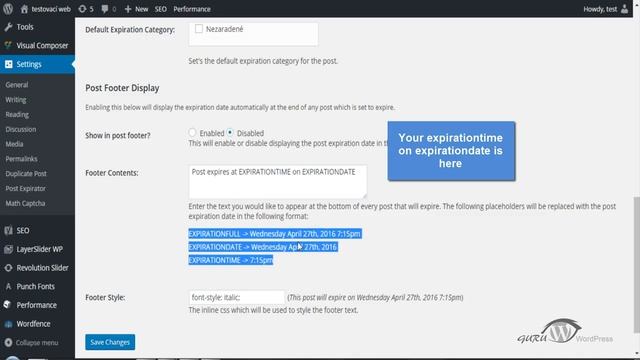Select the Disabled radio for post footer
This screenshot has width=640, height=360.
tap(230, 133)
